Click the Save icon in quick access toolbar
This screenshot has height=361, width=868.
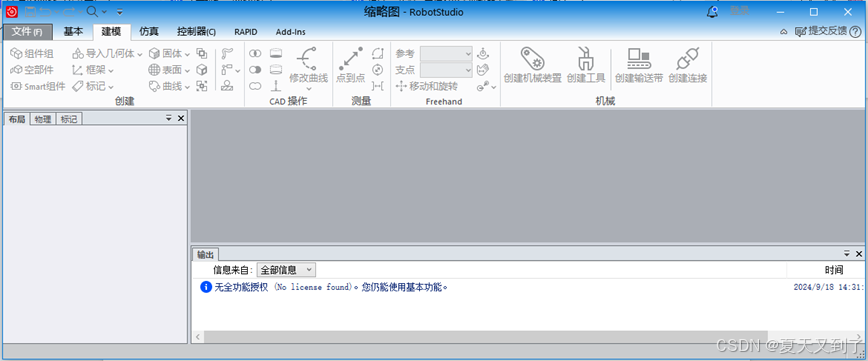(x=30, y=12)
